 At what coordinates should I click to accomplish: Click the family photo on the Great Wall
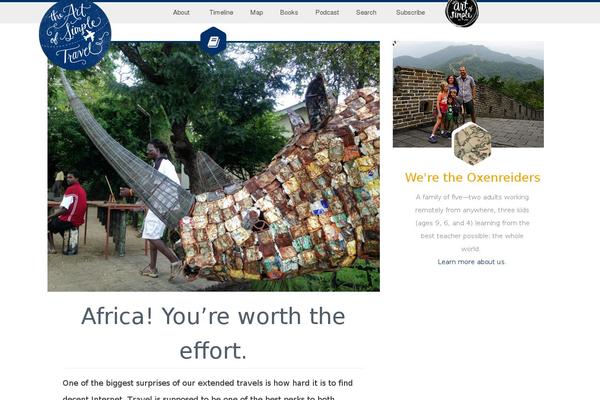[468, 94]
